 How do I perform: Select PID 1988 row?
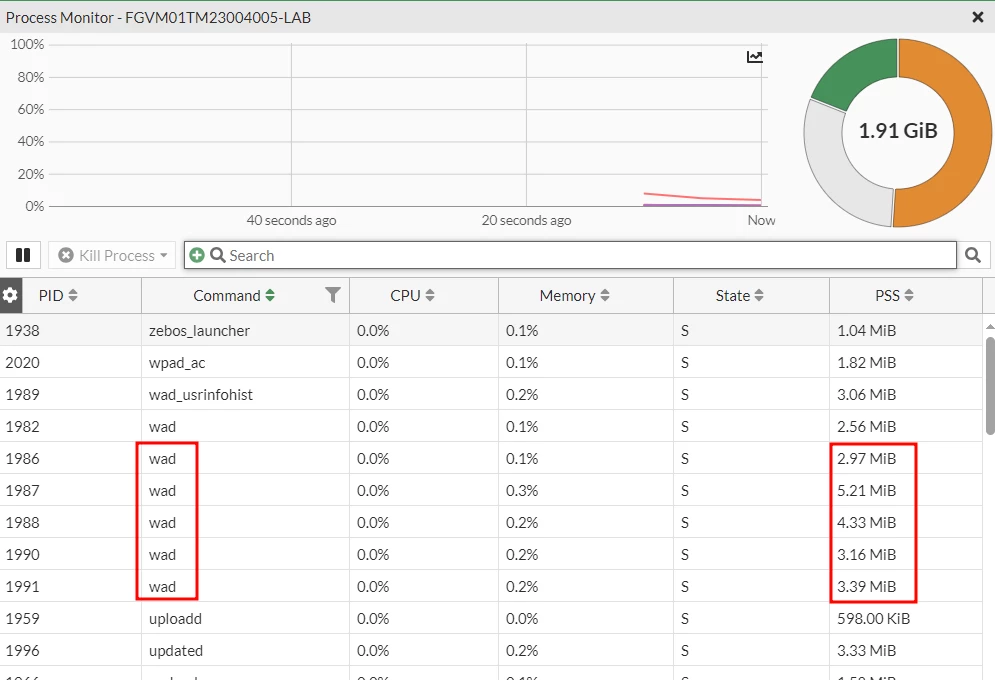point(491,523)
